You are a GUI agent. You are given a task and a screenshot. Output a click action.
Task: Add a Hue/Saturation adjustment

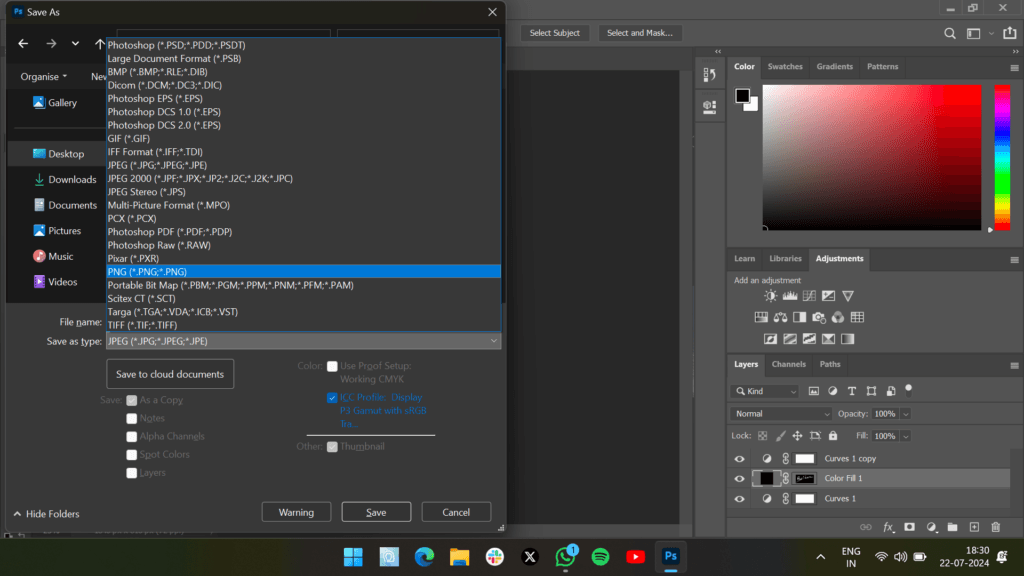[761, 317]
